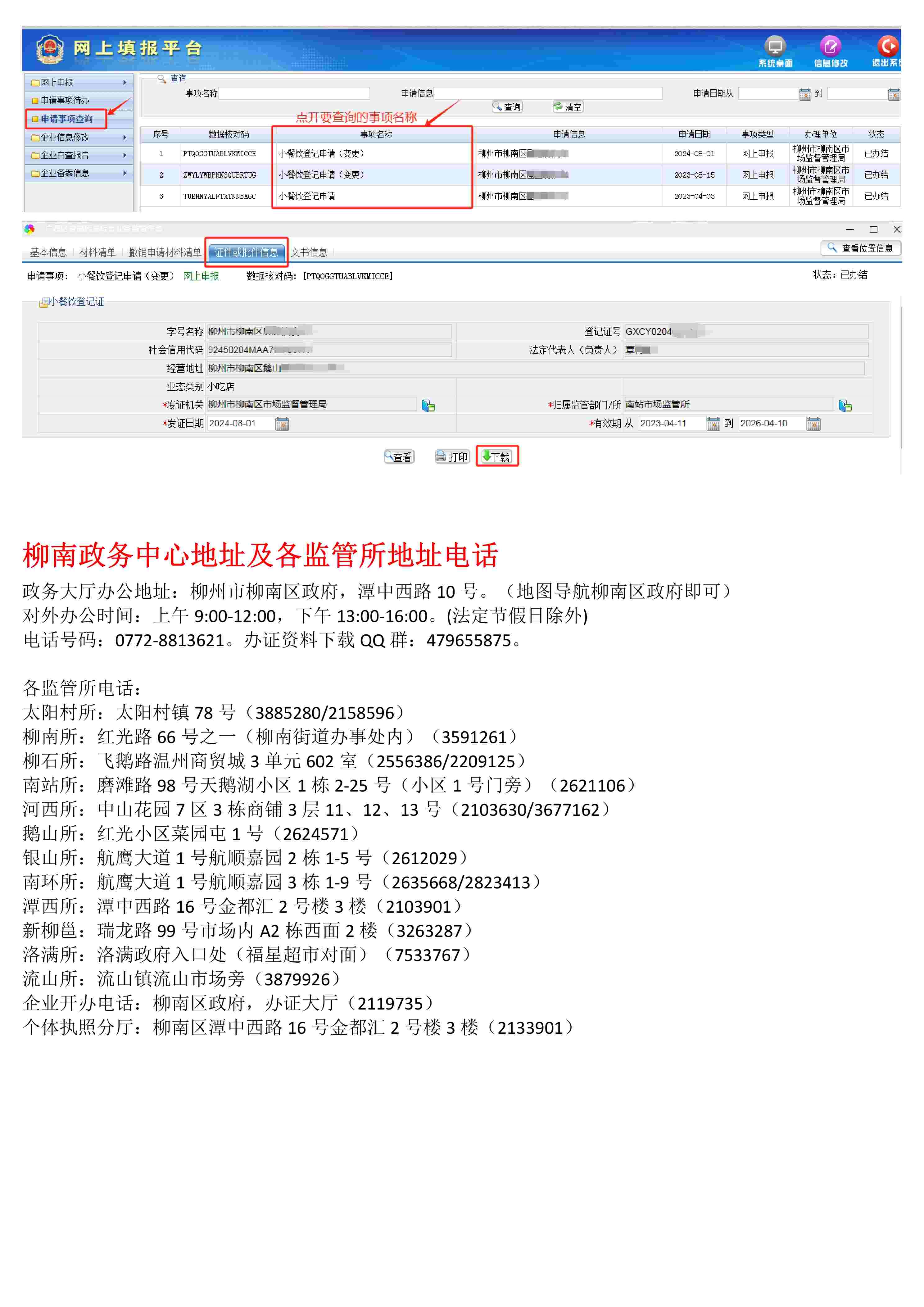Click the 状态 column header
Screen dimensions: 924x1307
tap(876, 134)
